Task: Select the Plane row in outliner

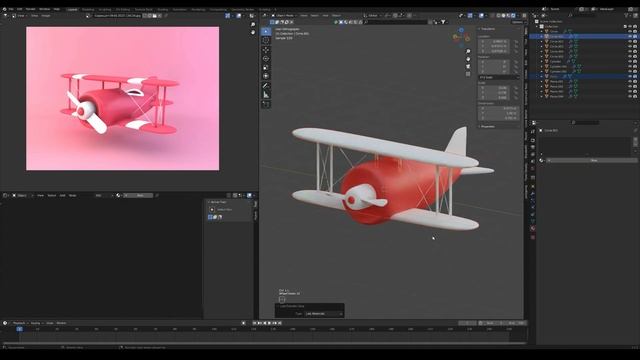Action: point(554,76)
